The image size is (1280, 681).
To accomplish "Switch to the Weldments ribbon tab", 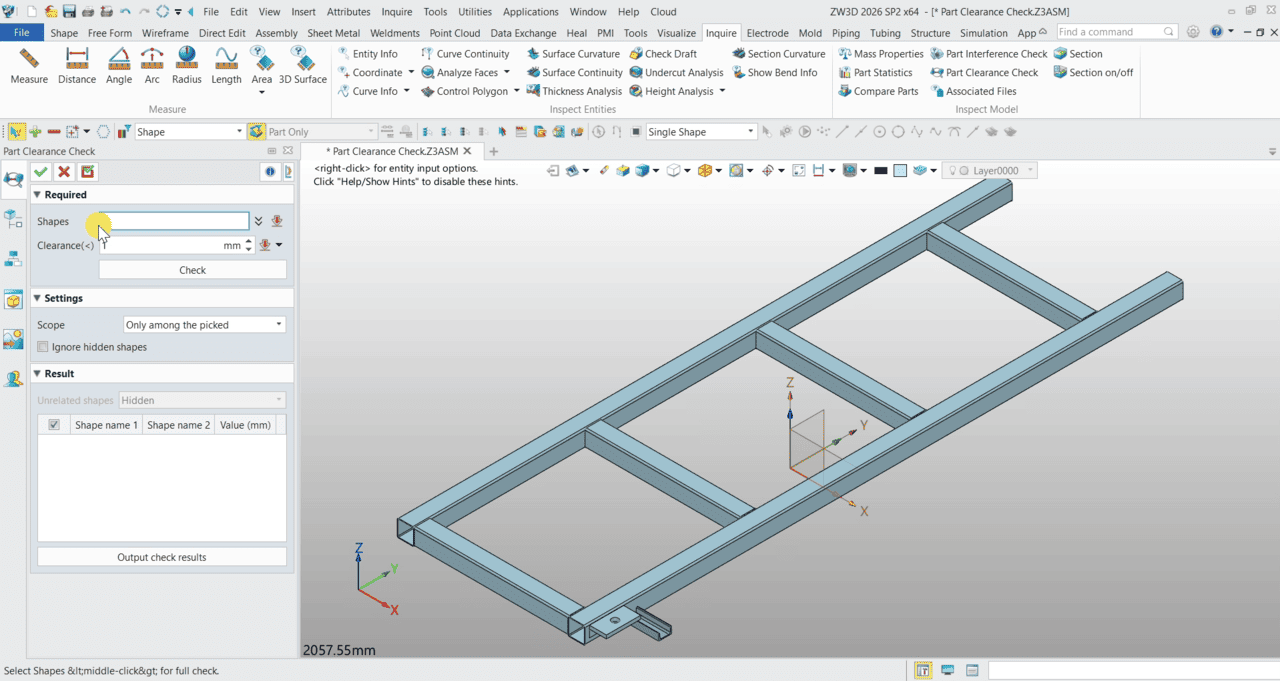I will pos(395,33).
